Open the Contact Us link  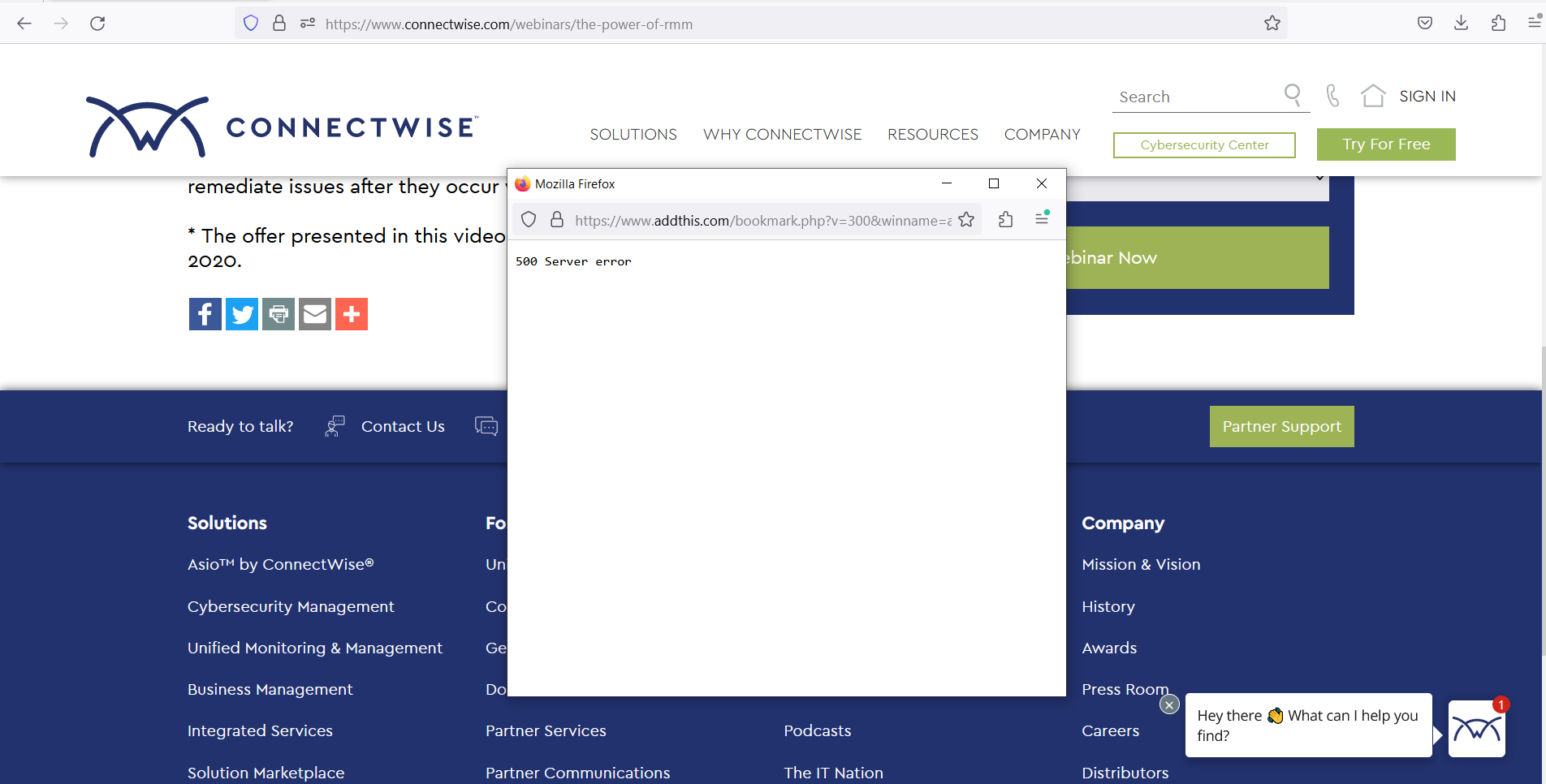coord(403,426)
